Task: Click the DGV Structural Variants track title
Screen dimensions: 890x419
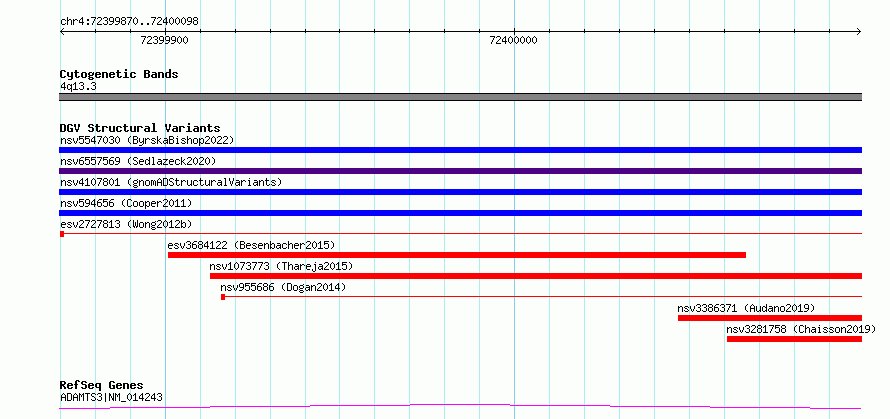Action: [x=140, y=128]
